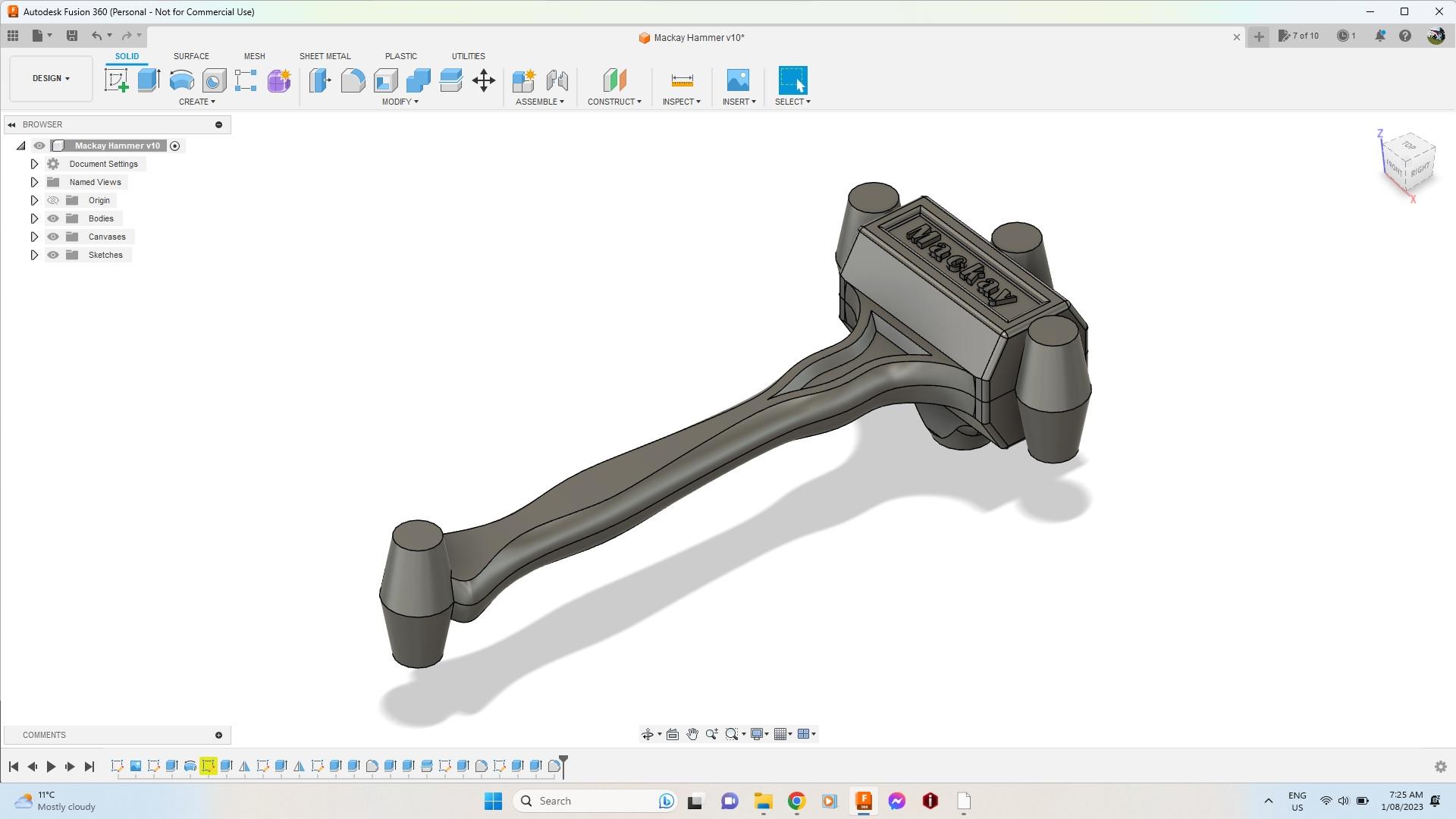The image size is (1456, 819).
Task: Click the Look At icon in navigation bar
Action: click(x=672, y=734)
